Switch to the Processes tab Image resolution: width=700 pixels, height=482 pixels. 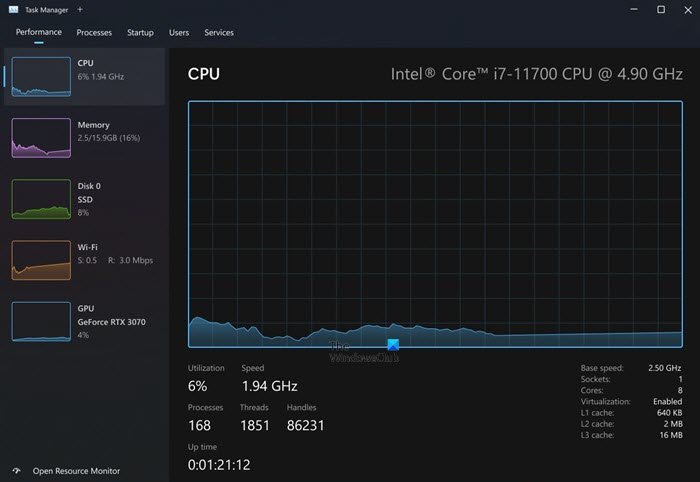(94, 33)
